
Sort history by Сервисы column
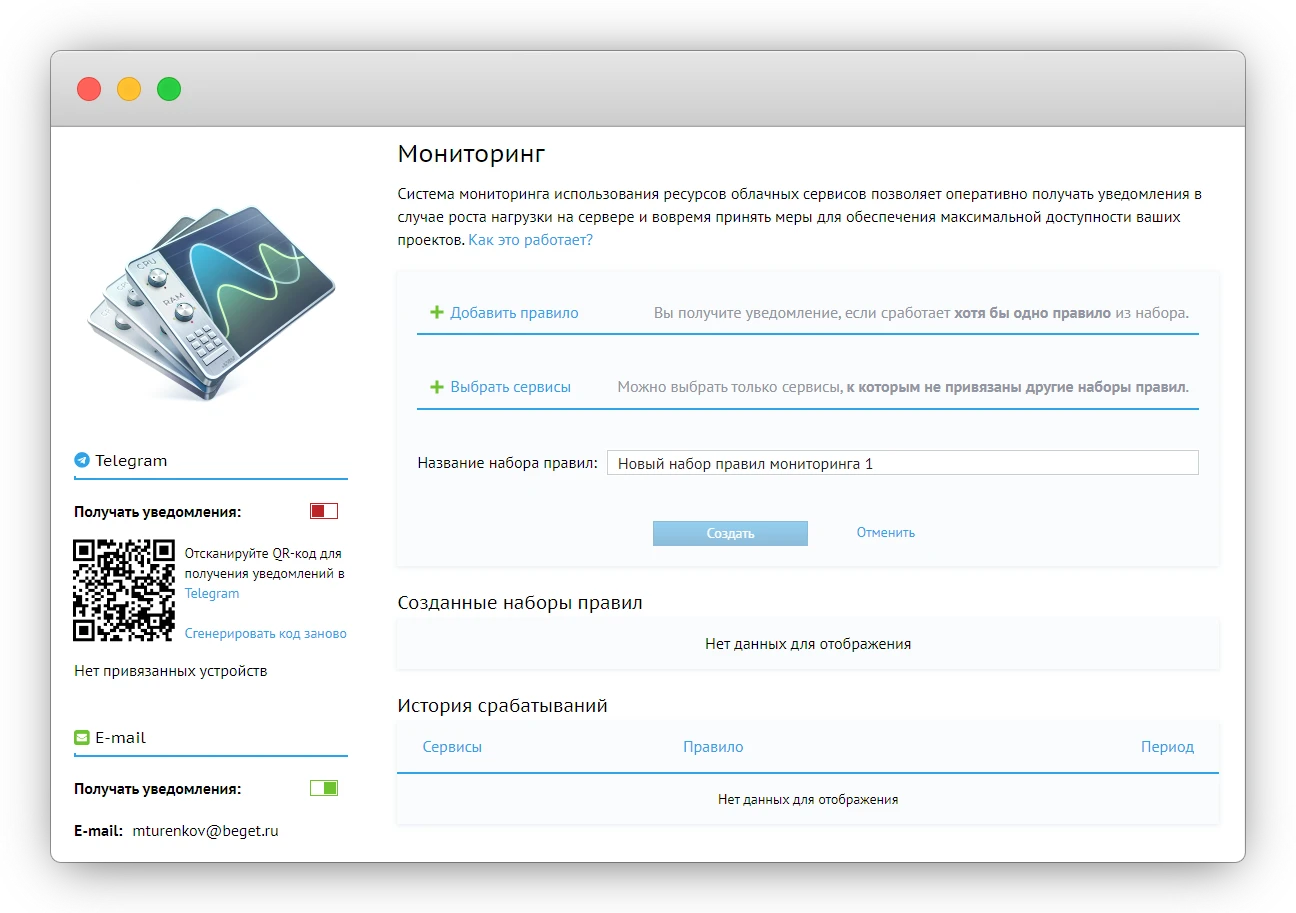tap(452, 747)
